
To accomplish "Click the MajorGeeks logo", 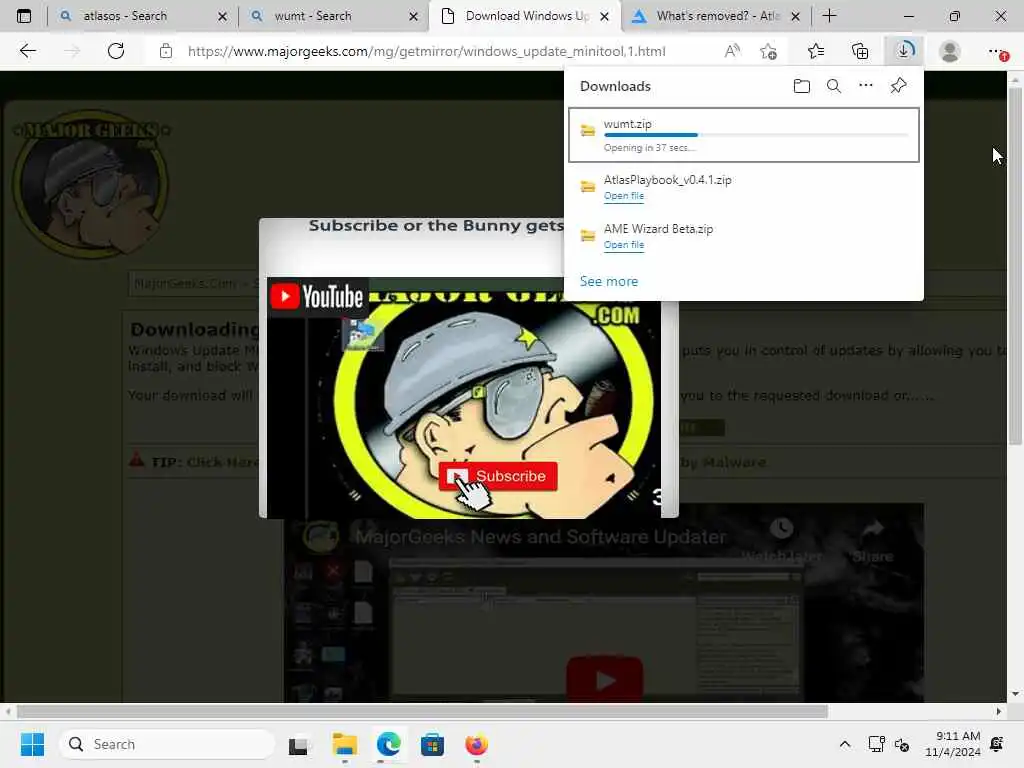I will tap(91, 185).
